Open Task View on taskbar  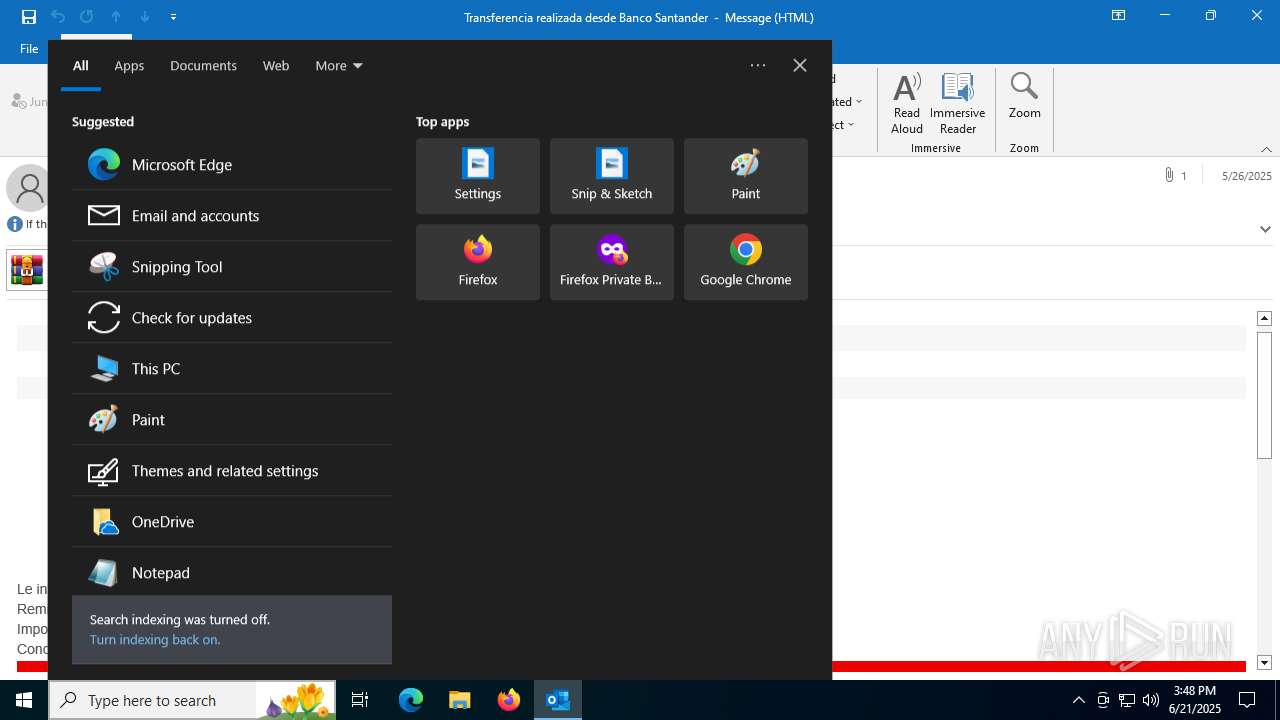360,700
